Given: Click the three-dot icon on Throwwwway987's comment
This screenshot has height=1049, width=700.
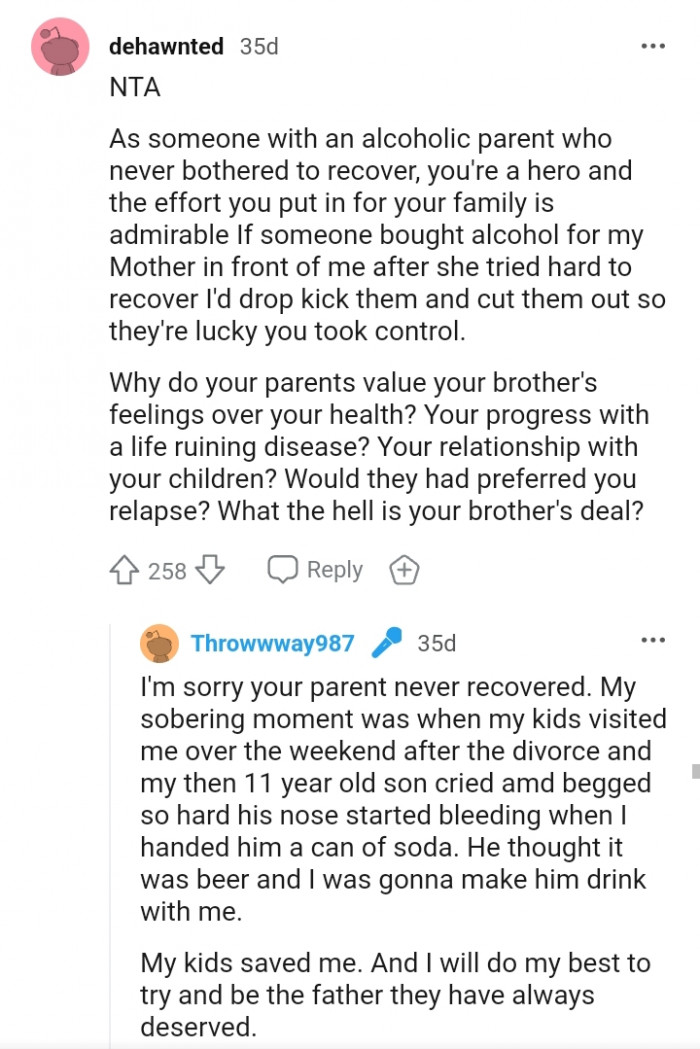Looking at the screenshot, I should coord(655,640).
